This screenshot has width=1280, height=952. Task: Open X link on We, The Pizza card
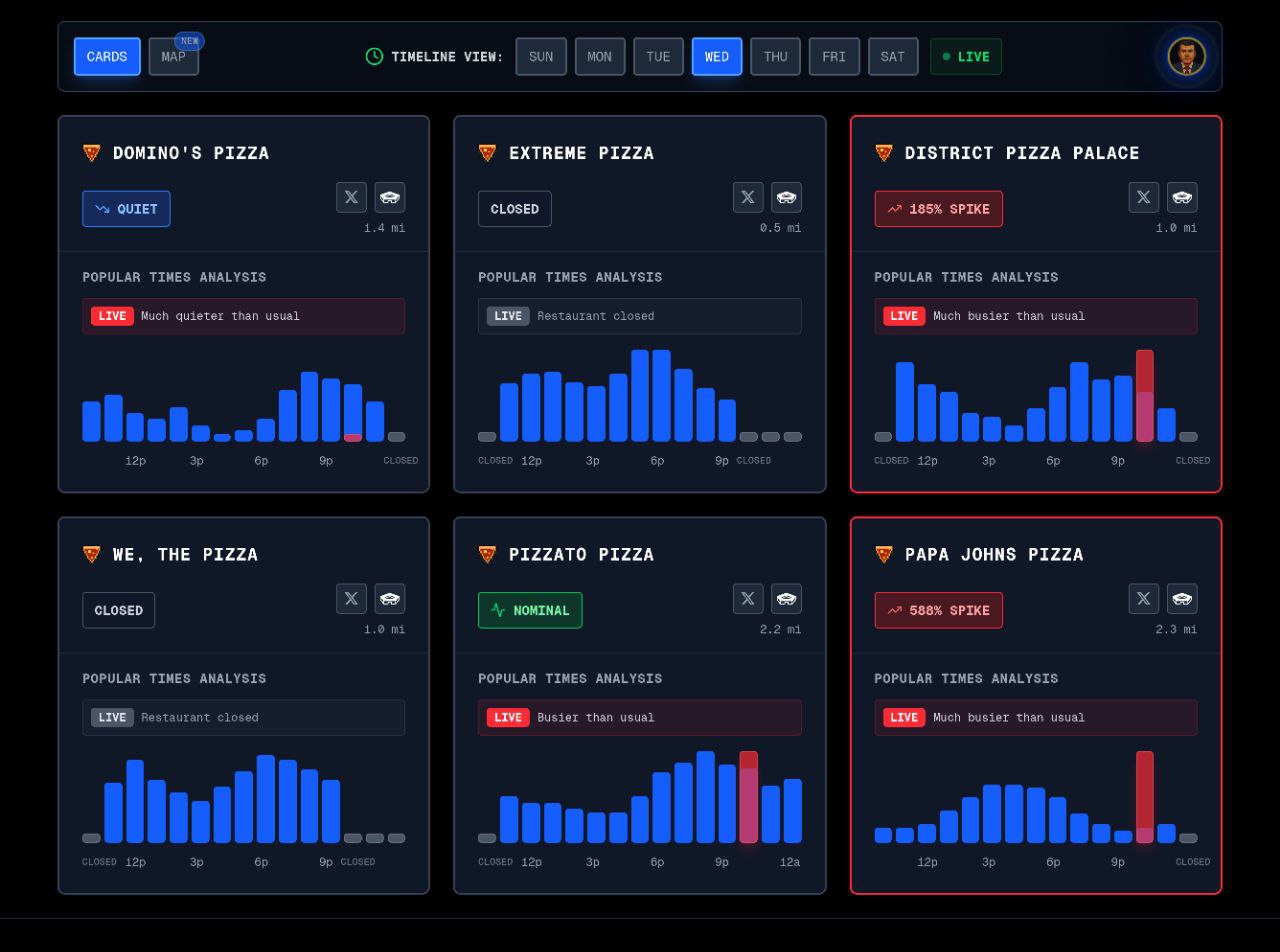click(x=351, y=599)
